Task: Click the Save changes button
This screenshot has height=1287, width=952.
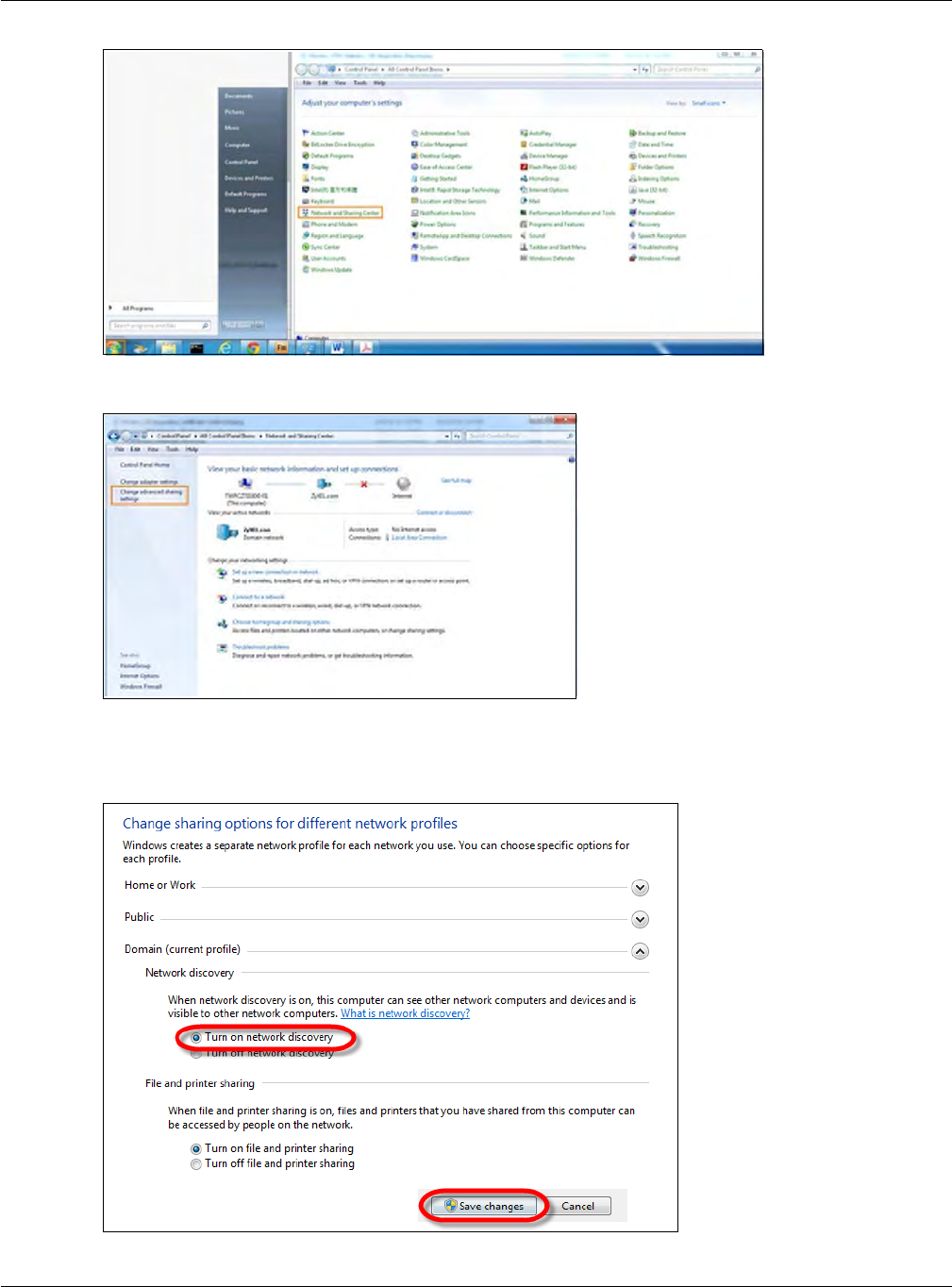Action: (x=484, y=1206)
